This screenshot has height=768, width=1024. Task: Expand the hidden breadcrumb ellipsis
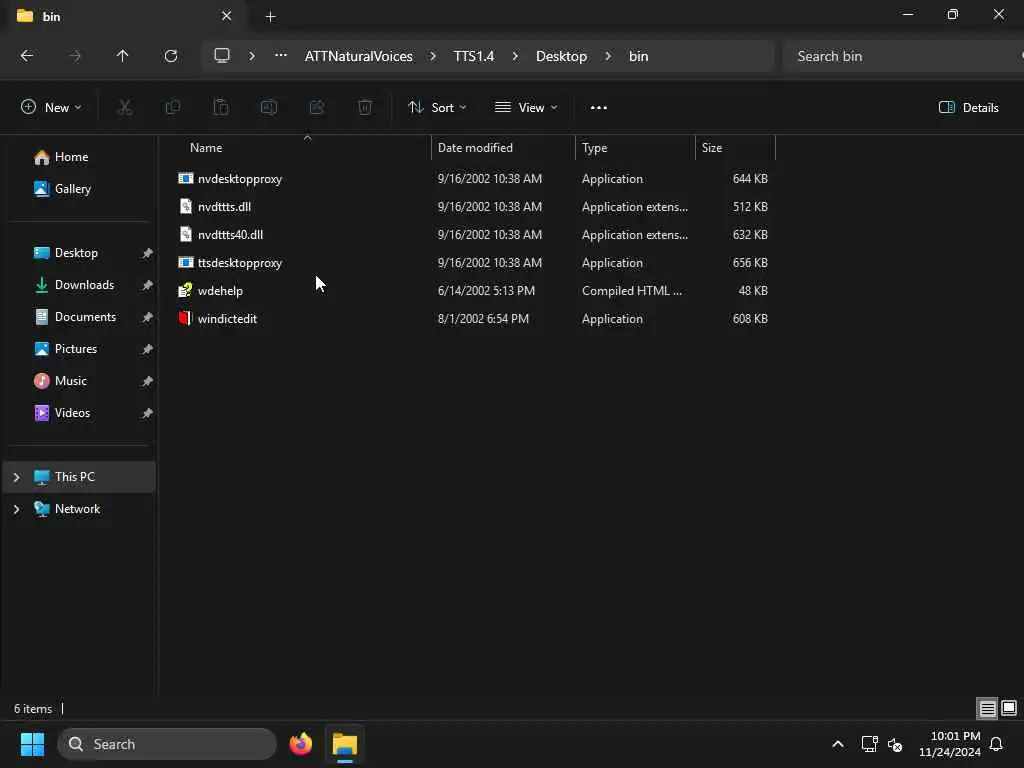(x=281, y=56)
